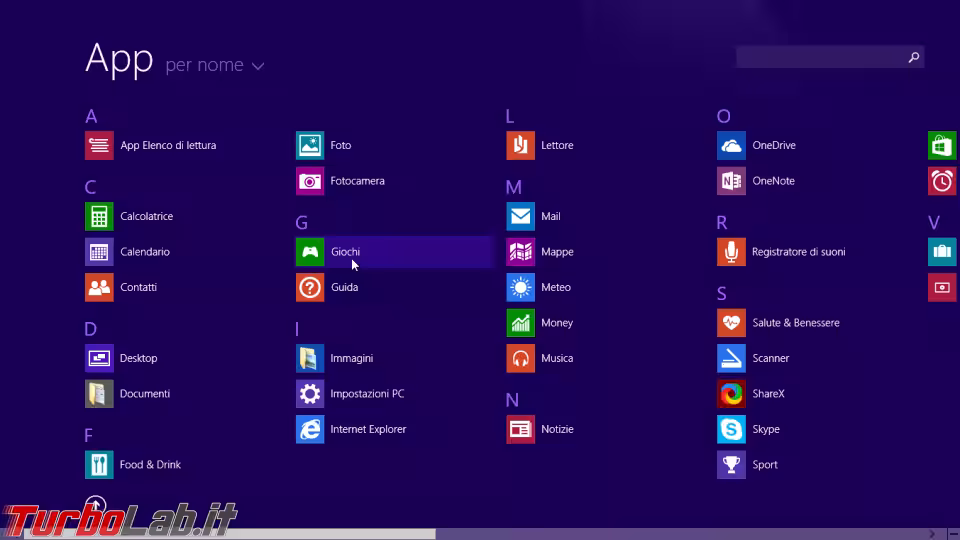Open the Lettore reader icon
960x540 pixels.
(520, 145)
